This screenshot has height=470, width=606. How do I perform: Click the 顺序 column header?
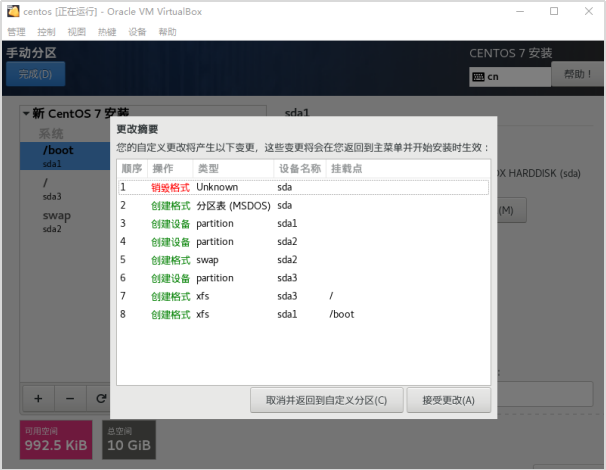coord(132,169)
